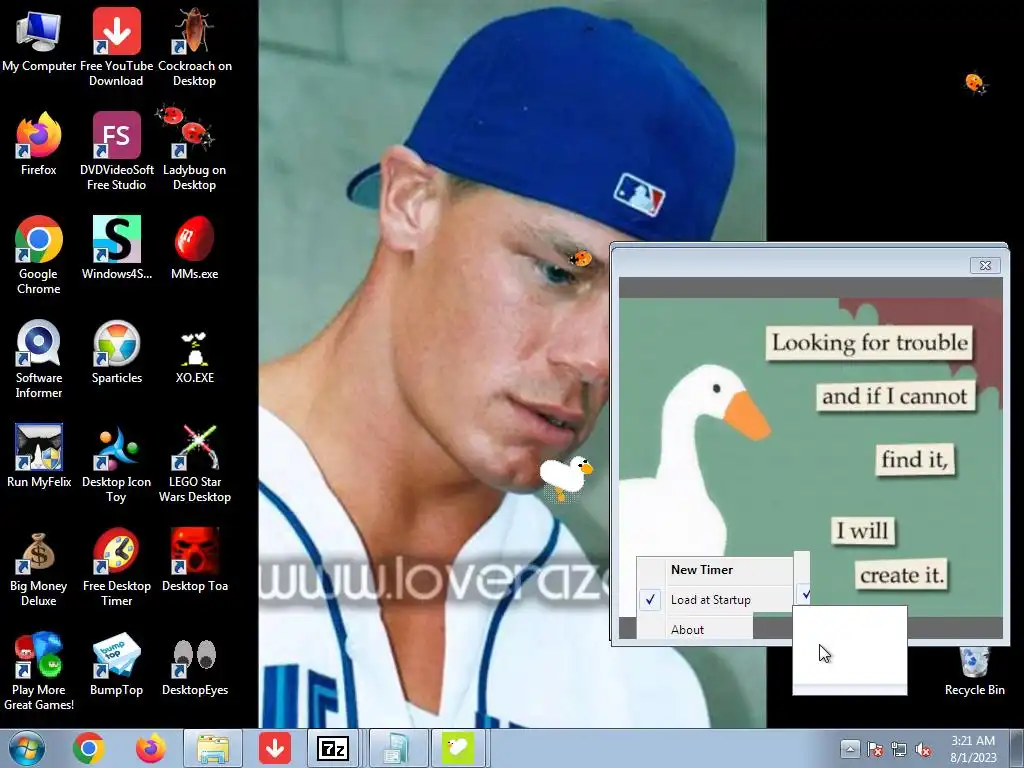This screenshot has width=1024, height=768.
Task: Open the Windows Start button
Action: coord(27,748)
